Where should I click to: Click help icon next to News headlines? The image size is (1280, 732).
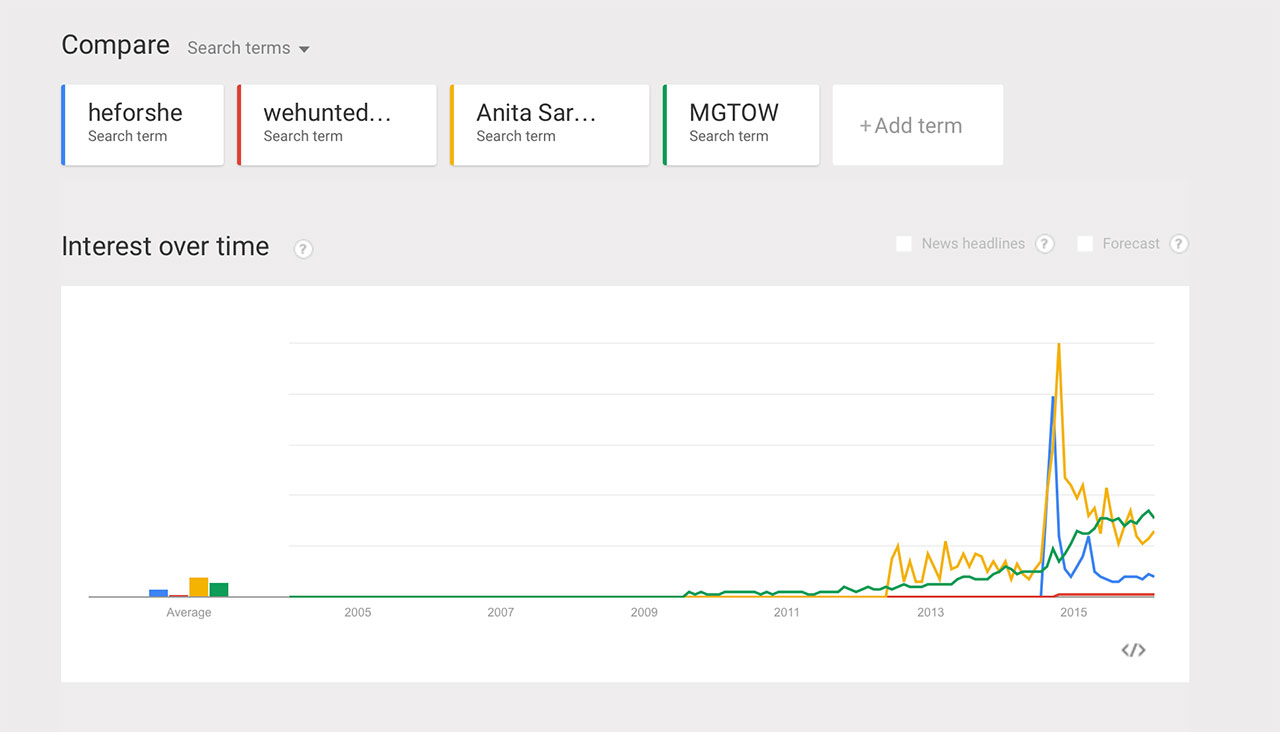pyautogui.click(x=1045, y=244)
